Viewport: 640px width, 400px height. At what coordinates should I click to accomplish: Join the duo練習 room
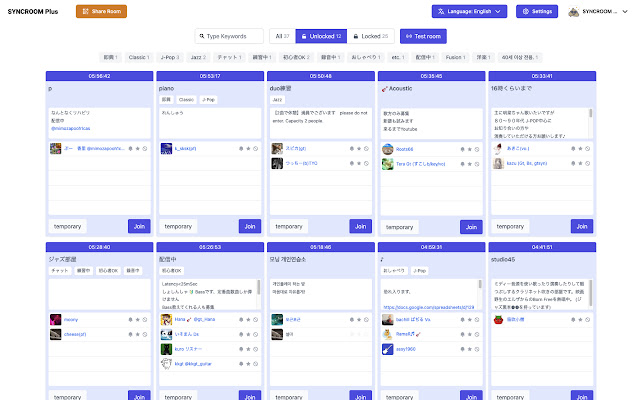360,226
